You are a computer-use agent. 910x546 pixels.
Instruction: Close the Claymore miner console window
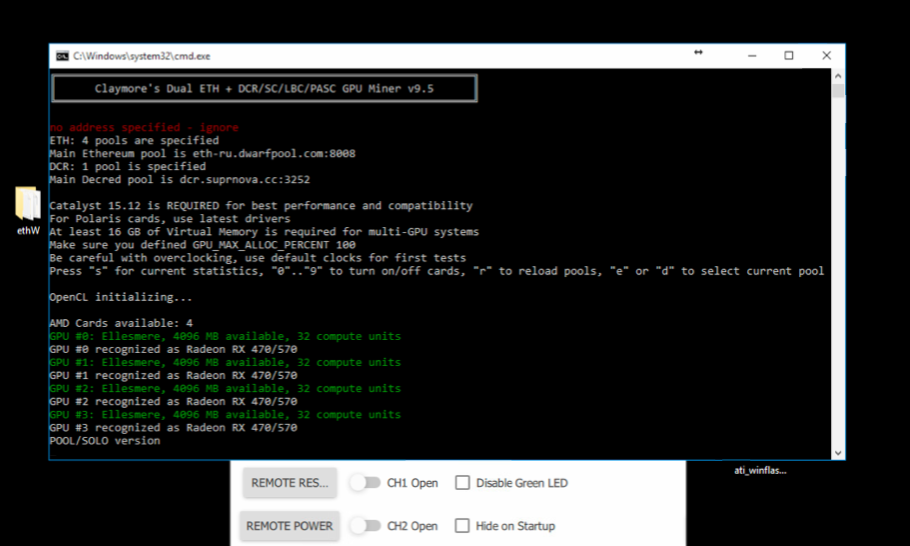click(826, 56)
